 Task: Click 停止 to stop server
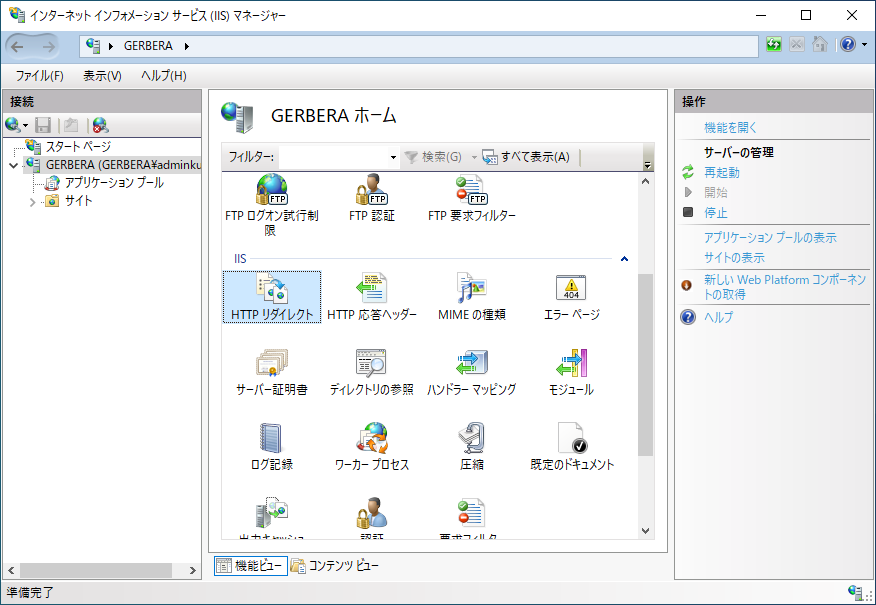coord(716,213)
